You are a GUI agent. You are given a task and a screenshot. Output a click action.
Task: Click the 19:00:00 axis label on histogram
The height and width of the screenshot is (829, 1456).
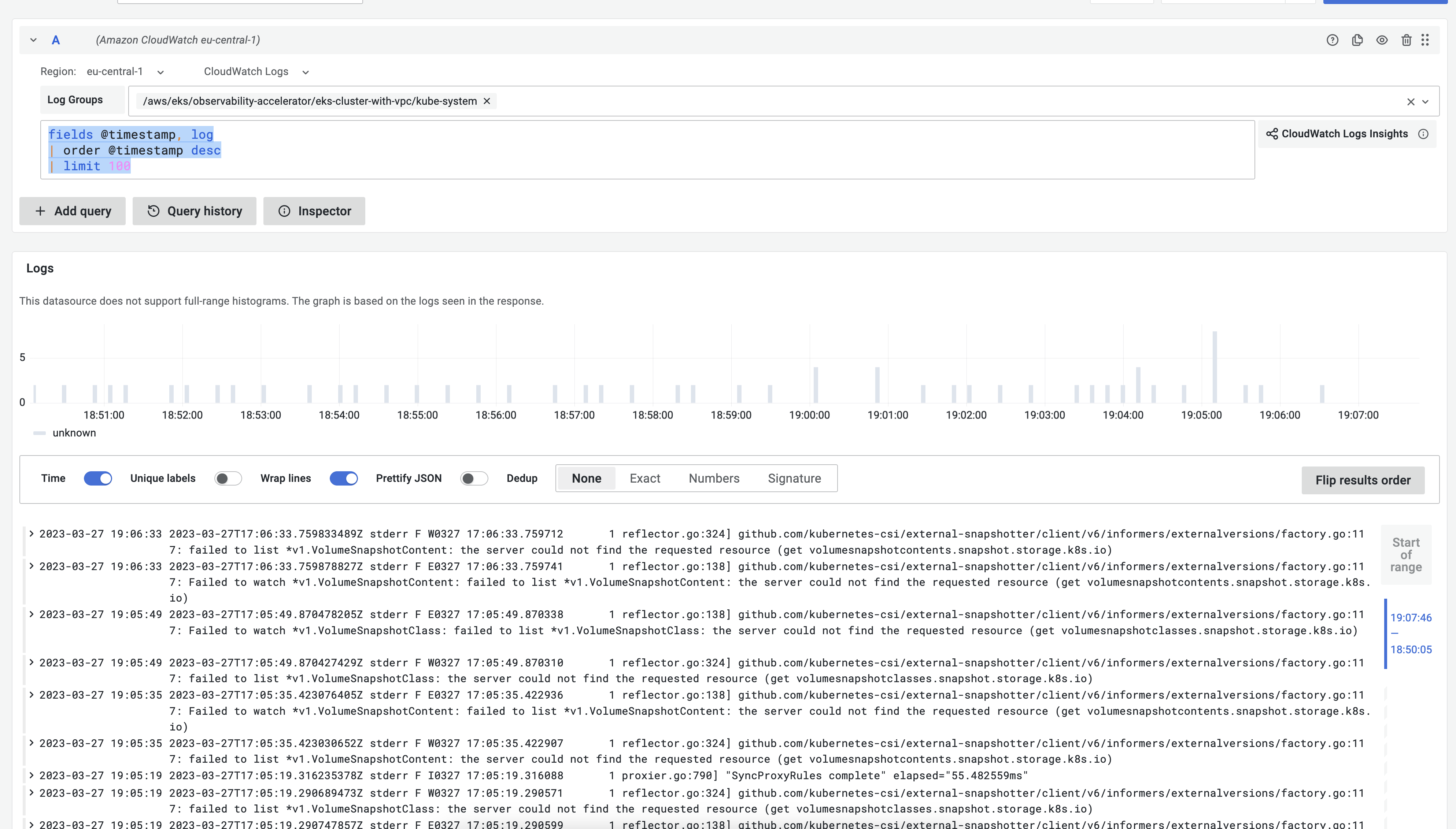point(809,415)
